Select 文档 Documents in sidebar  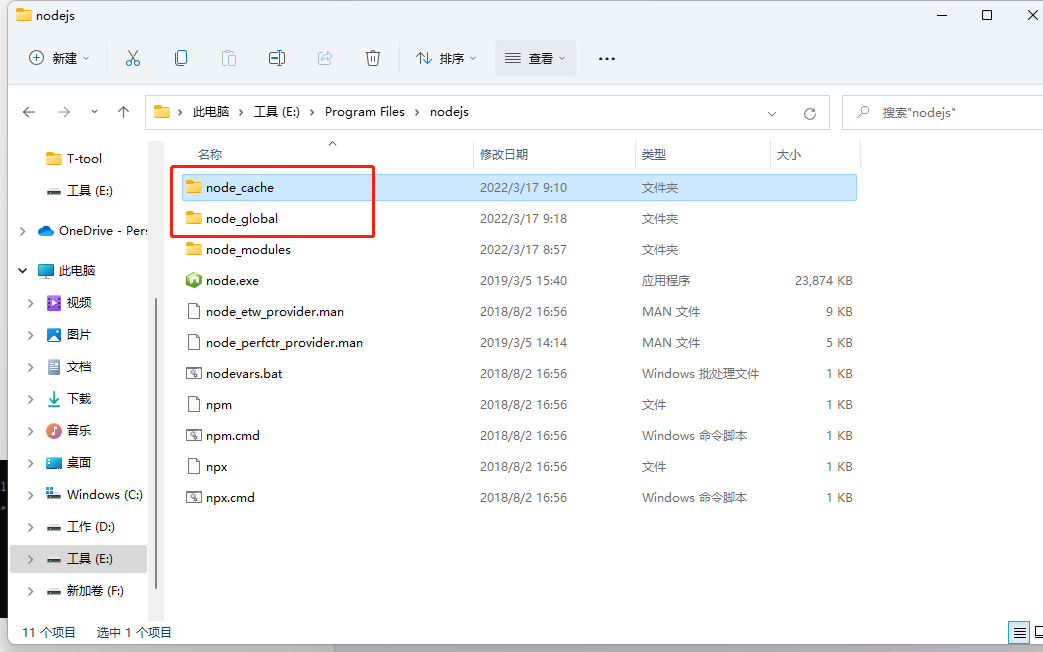coord(78,367)
